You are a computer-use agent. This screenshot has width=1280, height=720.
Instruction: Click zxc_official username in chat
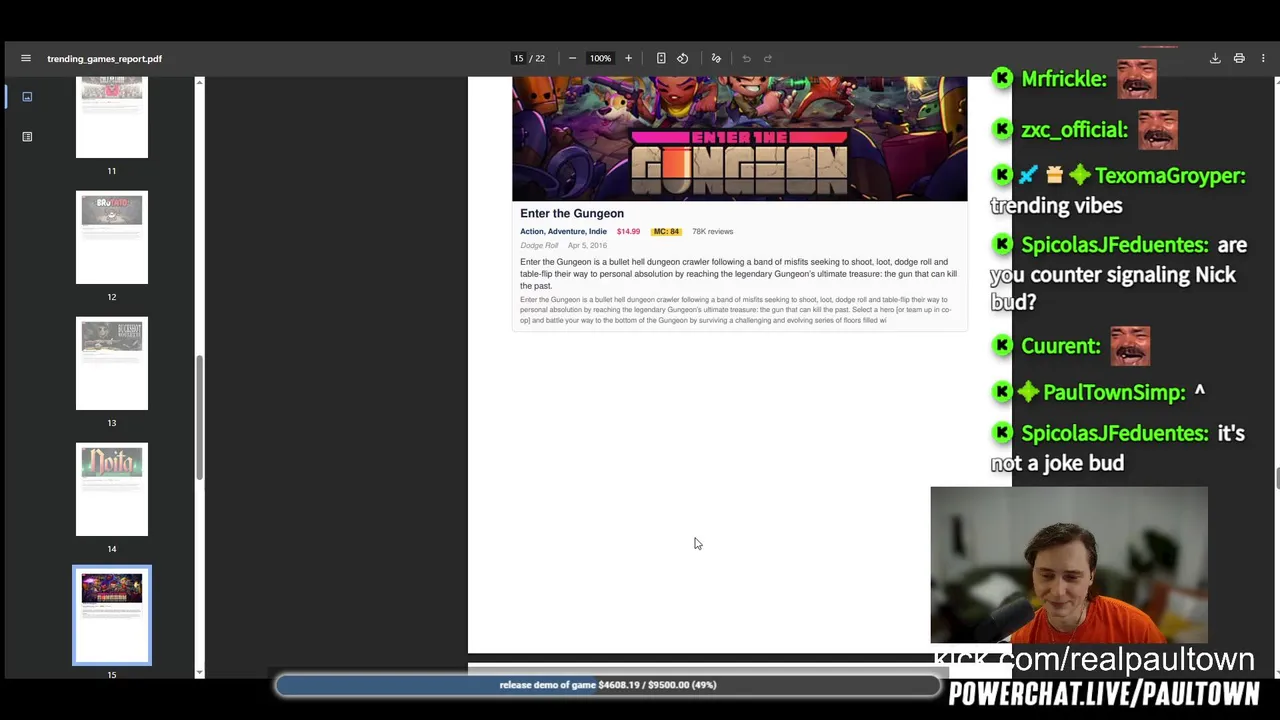pos(1075,130)
